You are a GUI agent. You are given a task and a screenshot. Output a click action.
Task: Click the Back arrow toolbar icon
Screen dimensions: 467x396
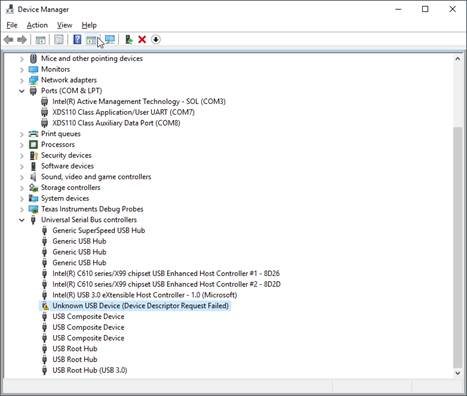pyautogui.click(x=9, y=40)
